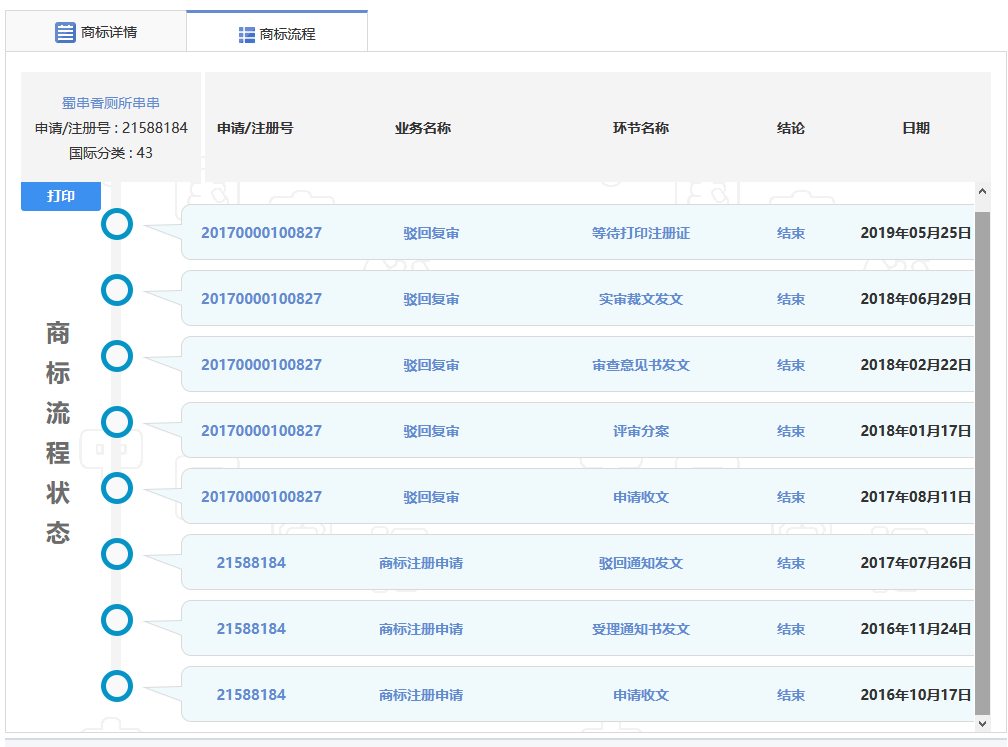Click the timeline circle for 2019年05月25日

pos(117,225)
